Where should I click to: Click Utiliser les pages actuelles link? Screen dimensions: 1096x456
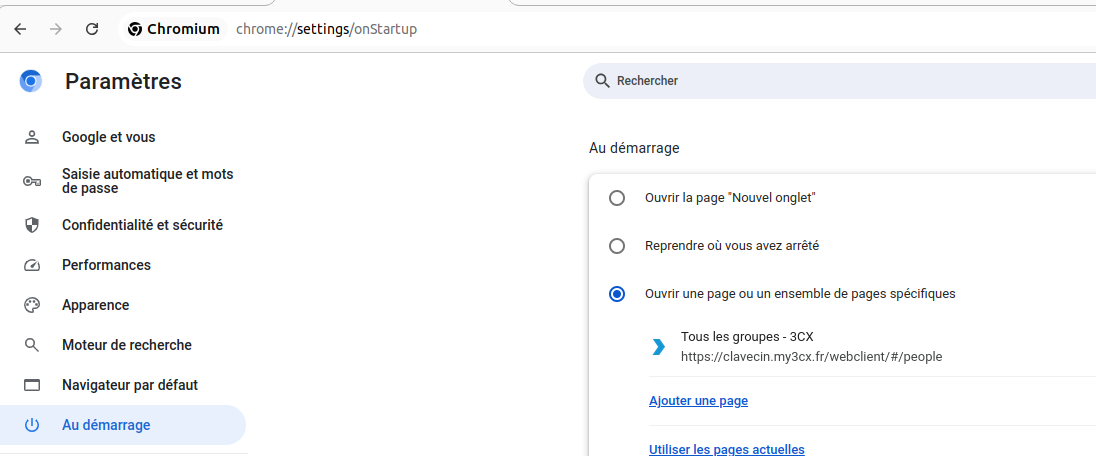tap(726, 449)
